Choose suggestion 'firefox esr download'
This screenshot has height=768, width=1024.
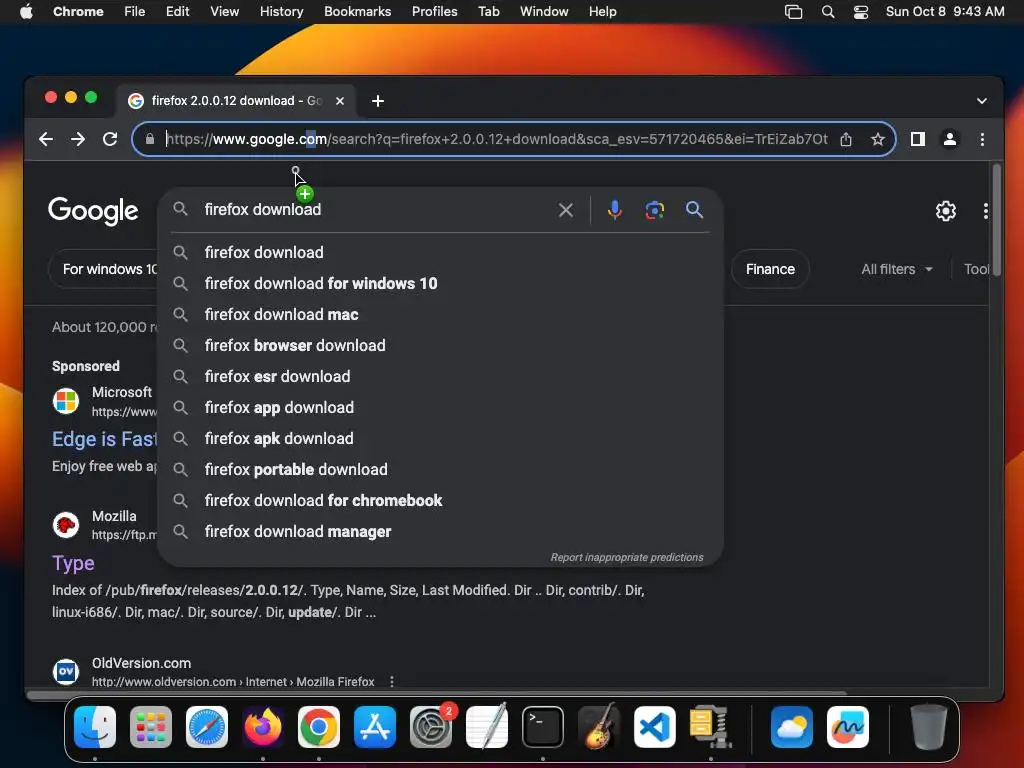[x=440, y=377]
